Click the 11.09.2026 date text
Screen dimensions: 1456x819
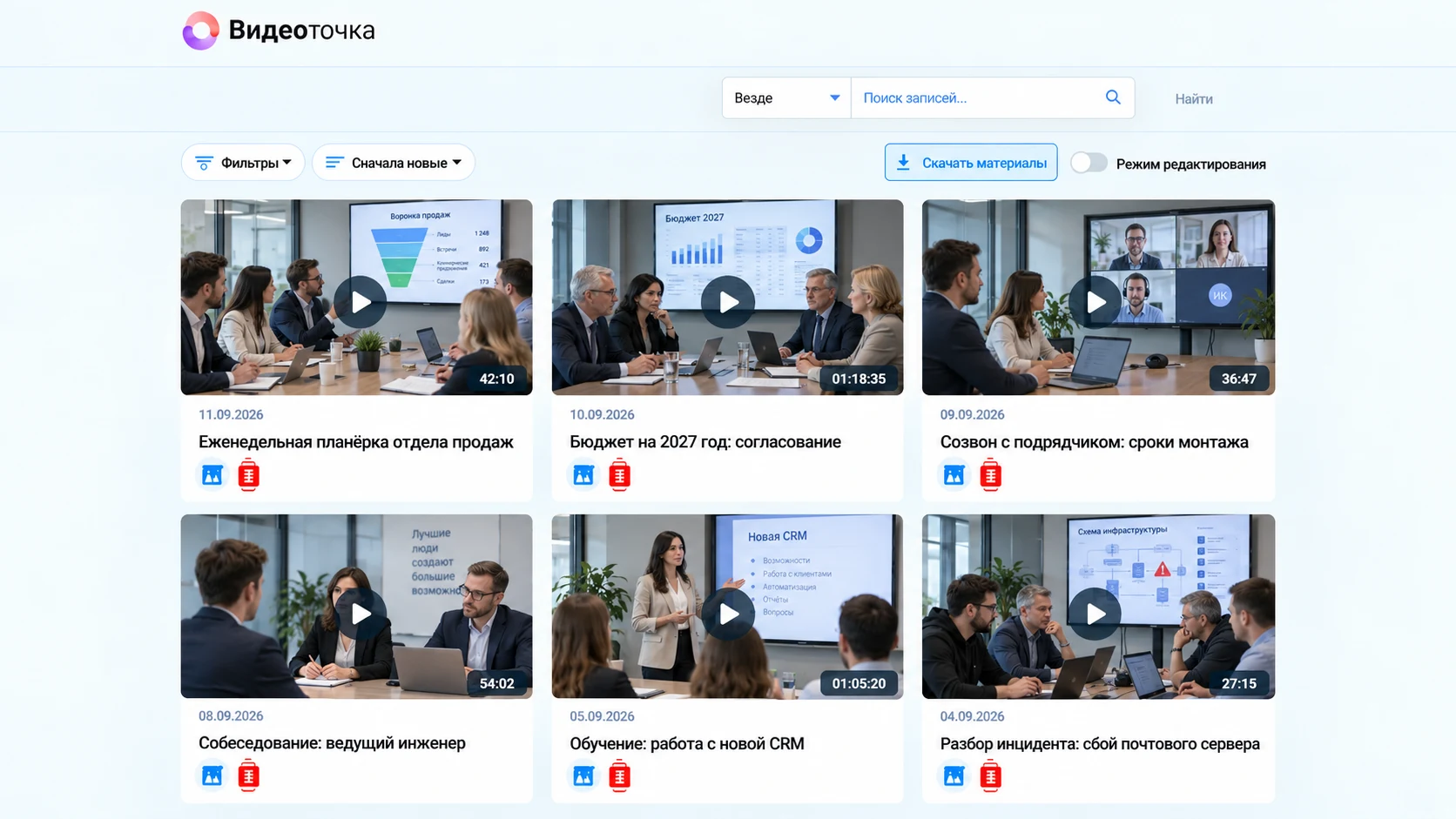coord(231,415)
